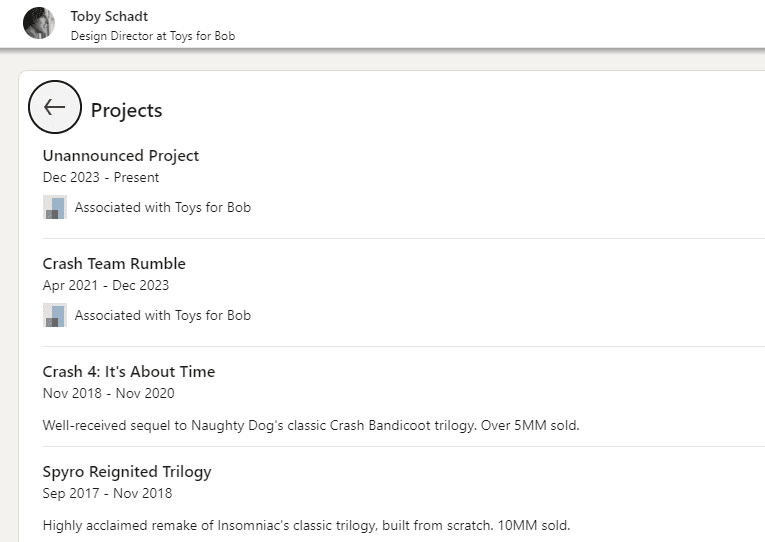Open Toby Schadt's profile photo
This screenshot has width=765, height=542.
pos(39,23)
